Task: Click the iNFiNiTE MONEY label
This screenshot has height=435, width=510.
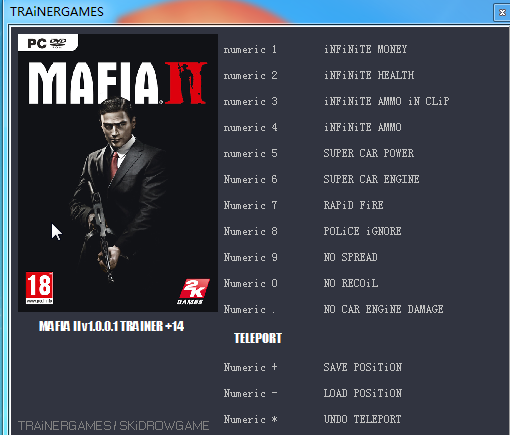Action: click(365, 49)
